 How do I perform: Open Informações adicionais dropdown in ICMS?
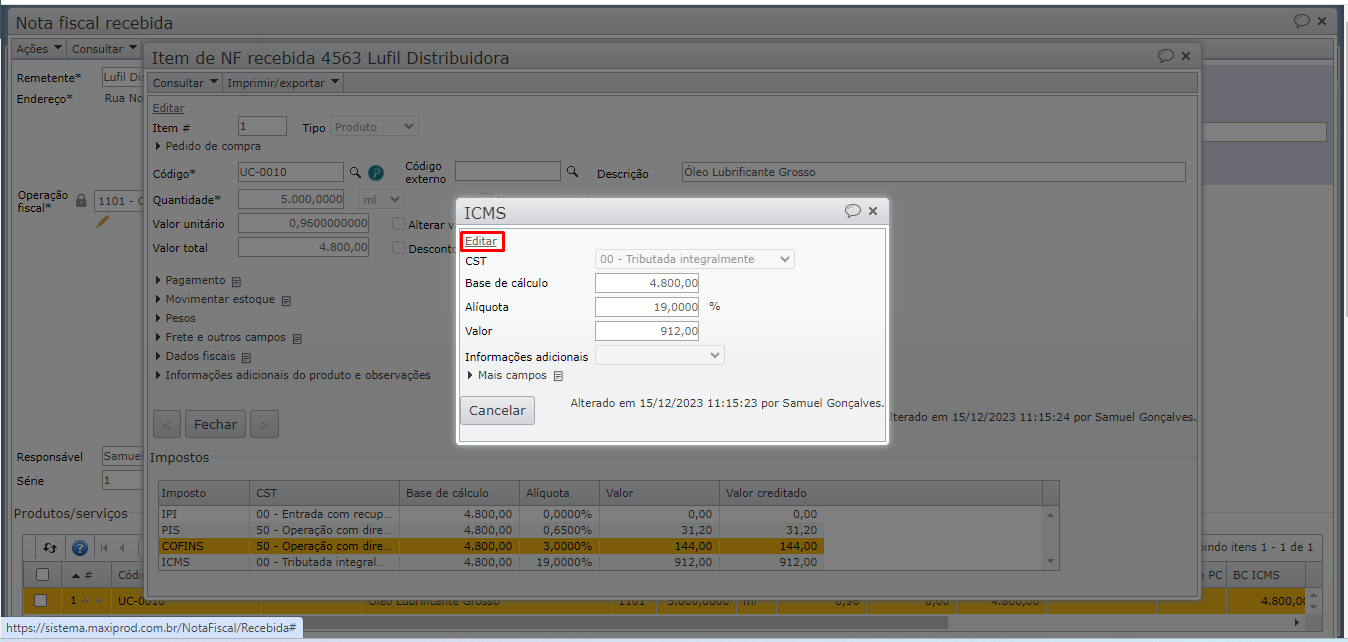(x=660, y=355)
